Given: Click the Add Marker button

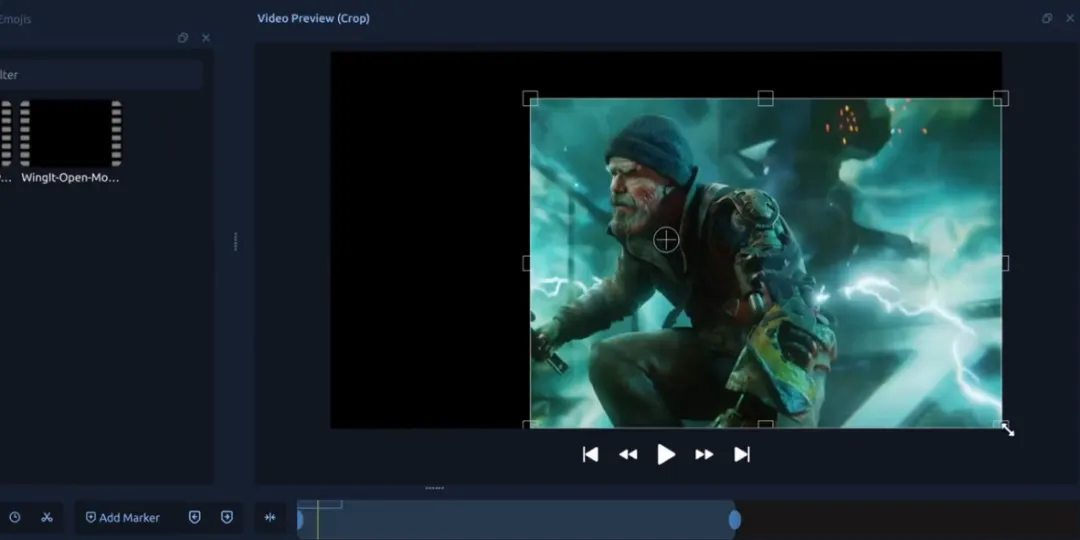Looking at the screenshot, I should tap(123, 517).
